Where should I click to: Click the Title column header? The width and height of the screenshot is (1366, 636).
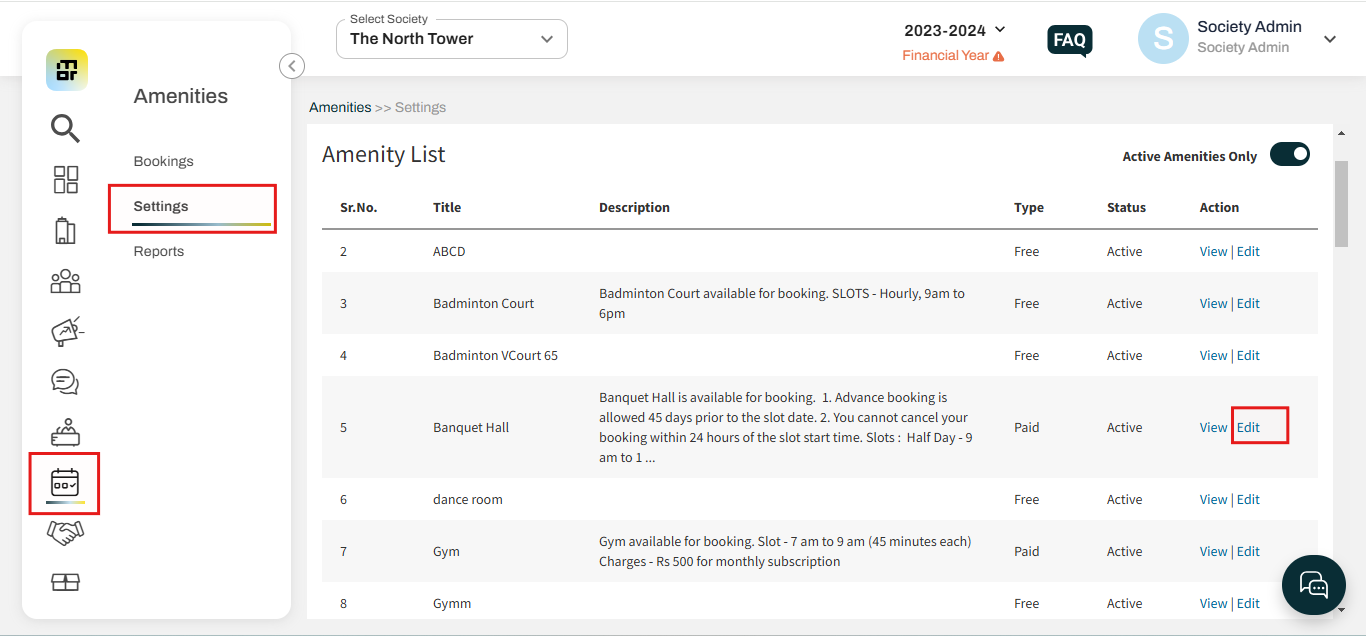[x=447, y=207]
